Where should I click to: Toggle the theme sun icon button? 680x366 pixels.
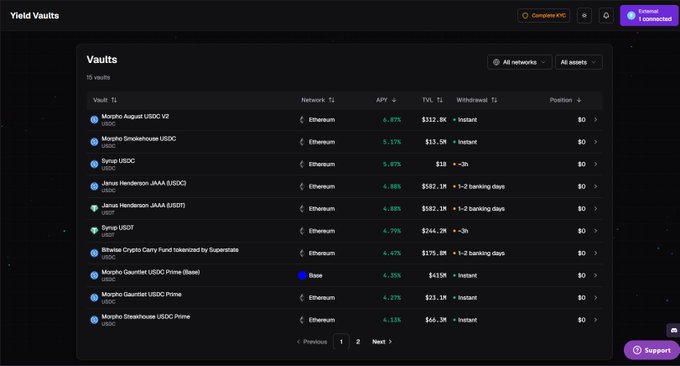point(584,16)
